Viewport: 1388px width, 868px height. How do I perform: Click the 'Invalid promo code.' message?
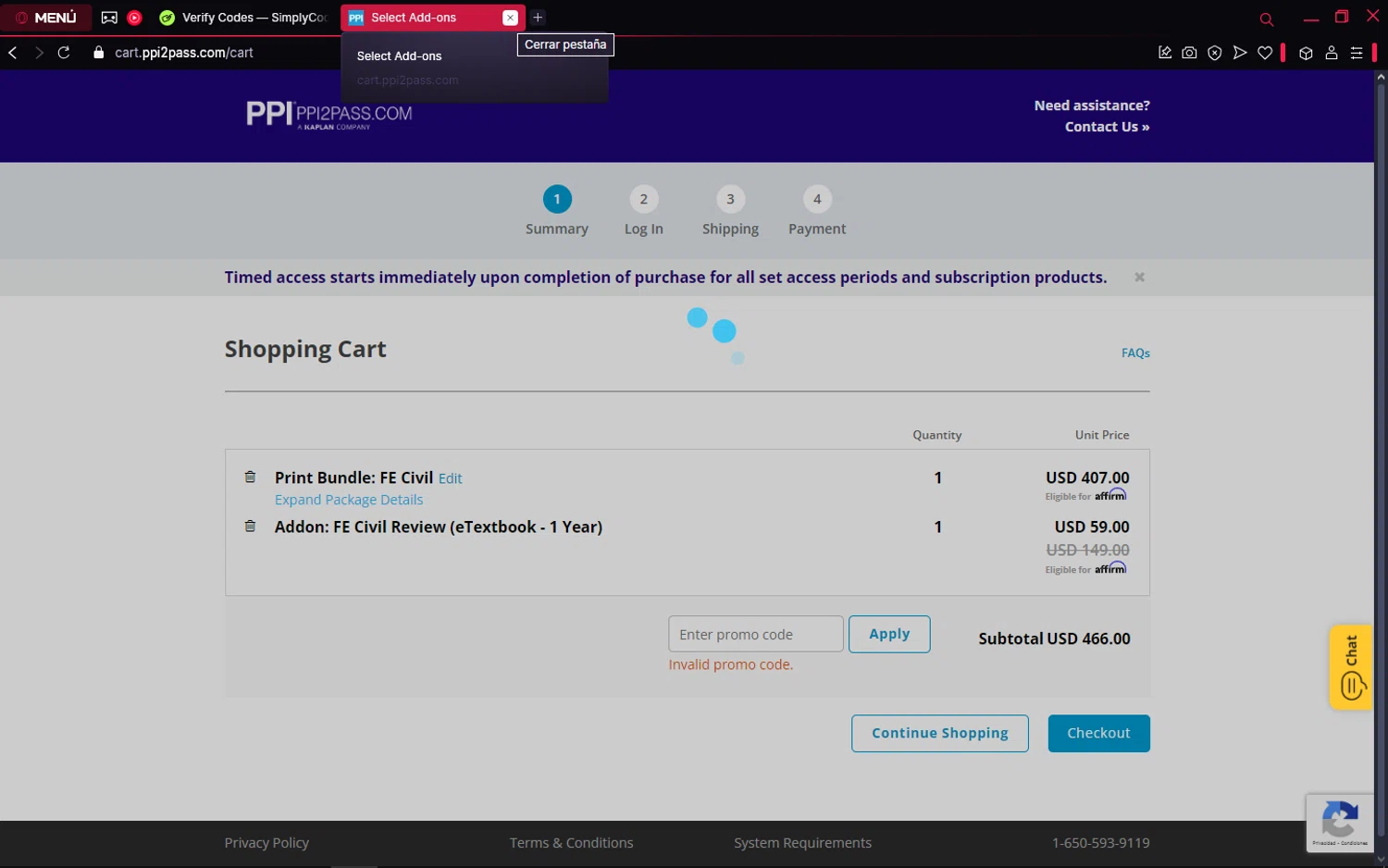[731, 664]
